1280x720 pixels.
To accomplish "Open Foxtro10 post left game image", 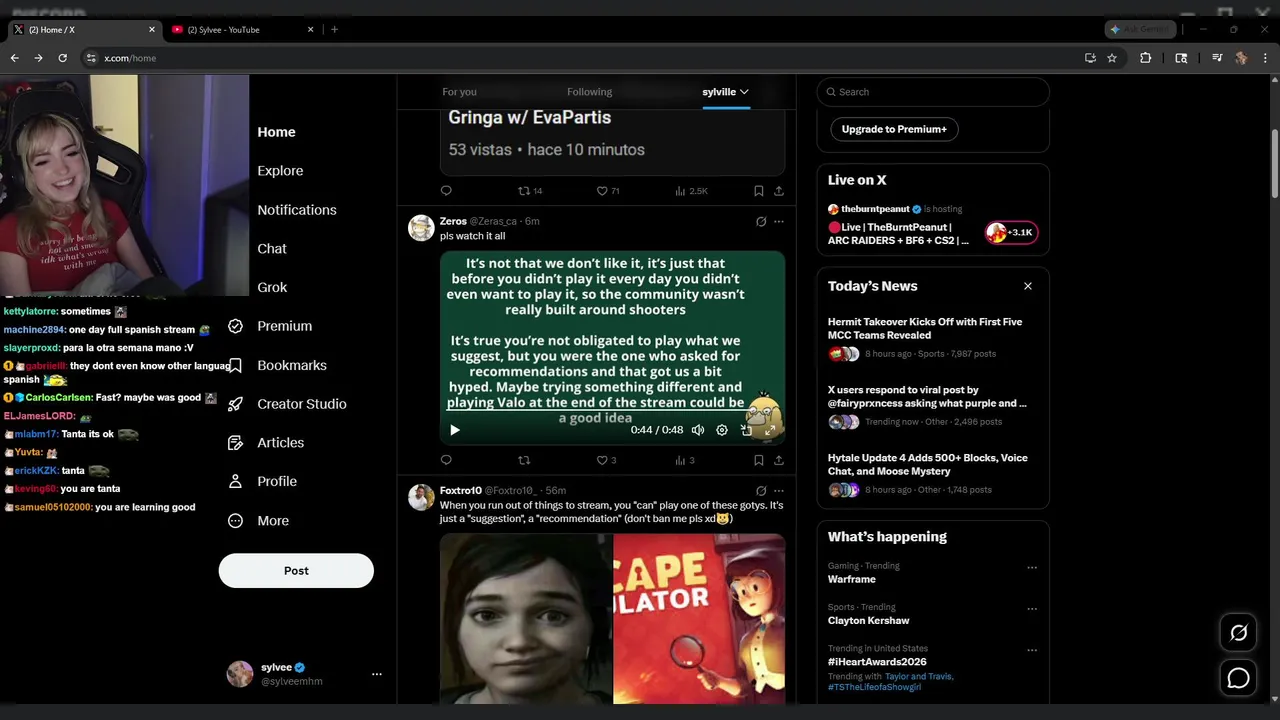I will [x=525, y=619].
